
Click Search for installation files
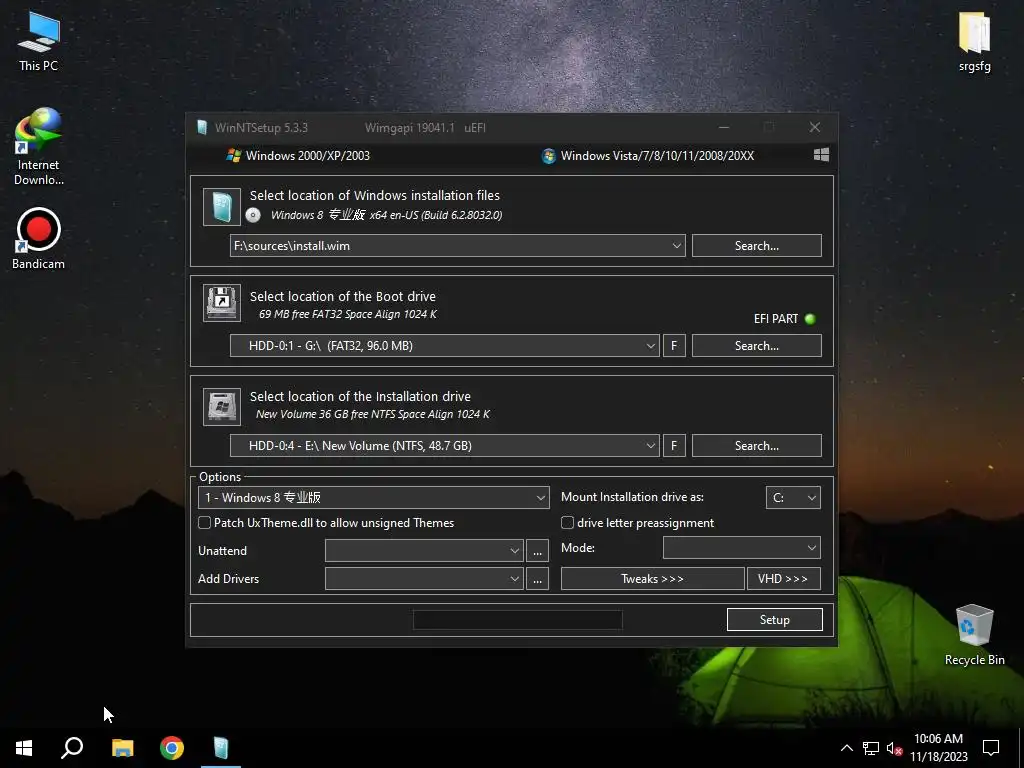tap(756, 246)
